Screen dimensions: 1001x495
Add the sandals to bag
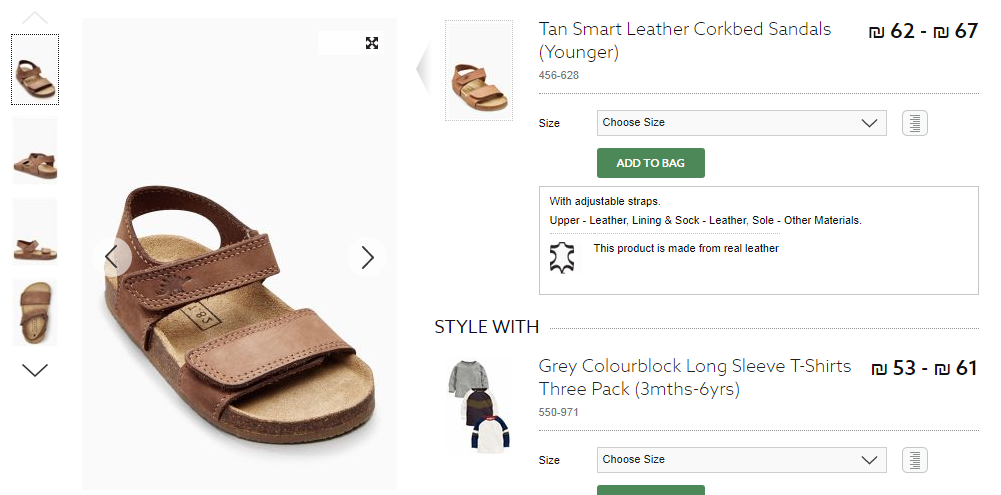click(650, 163)
